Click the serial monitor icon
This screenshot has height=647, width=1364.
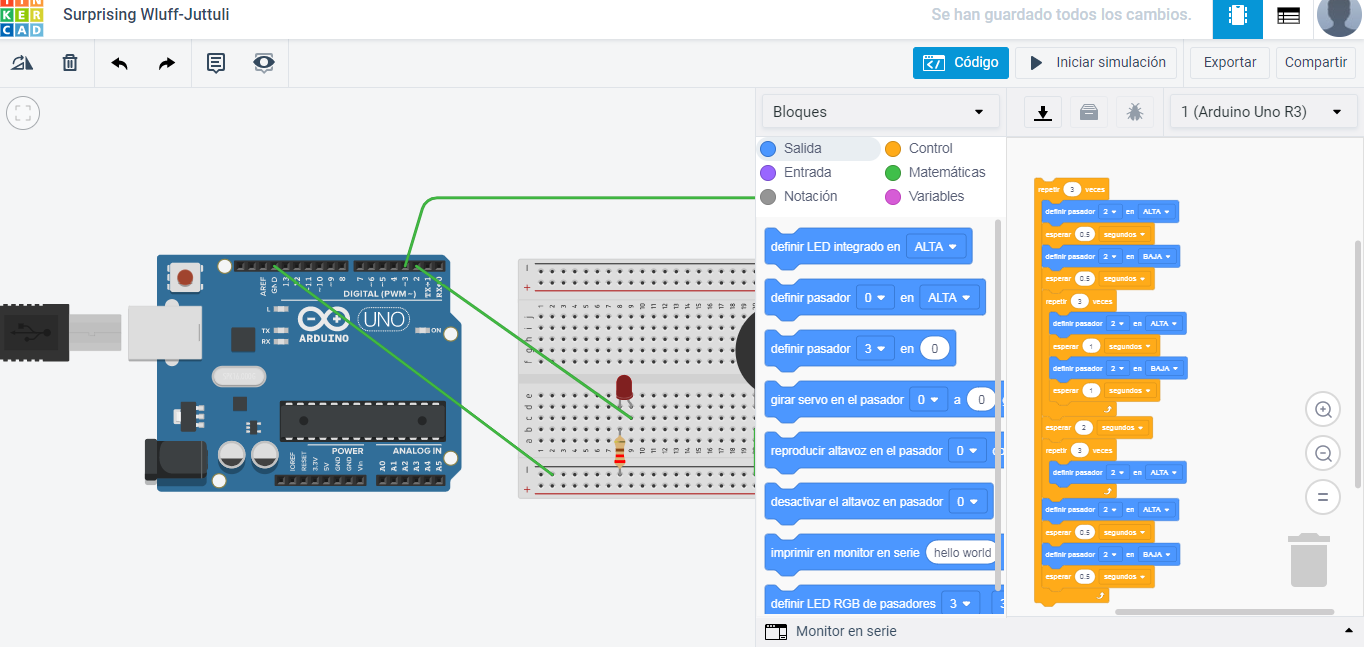pyautogui.click(x=776, y=632)
